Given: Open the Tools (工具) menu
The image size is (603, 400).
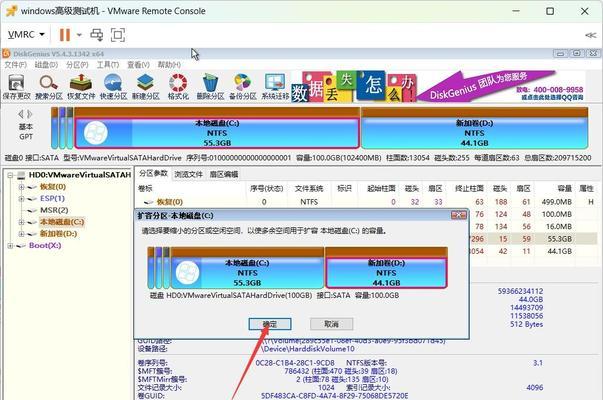Looking at the screenshot, I should coord(108,65).
